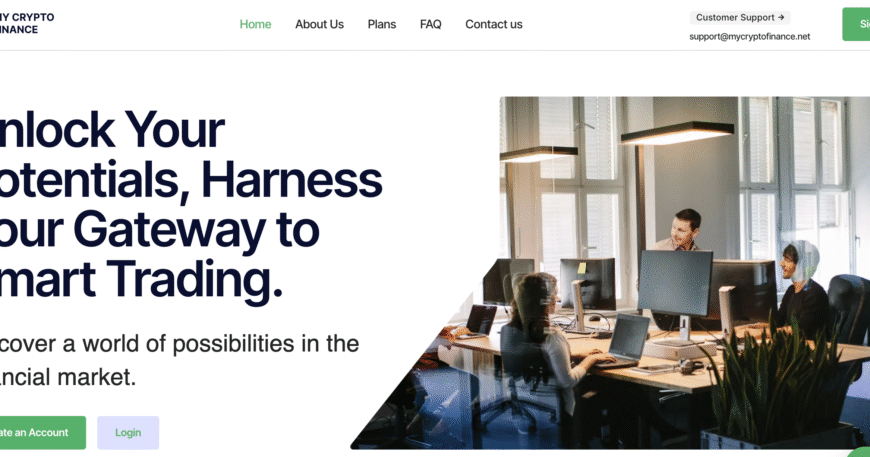870x457 pixels.
Task: Click the support@mycryptofinance.net email link
Action: pyautogui.click(x=750, y=37)
